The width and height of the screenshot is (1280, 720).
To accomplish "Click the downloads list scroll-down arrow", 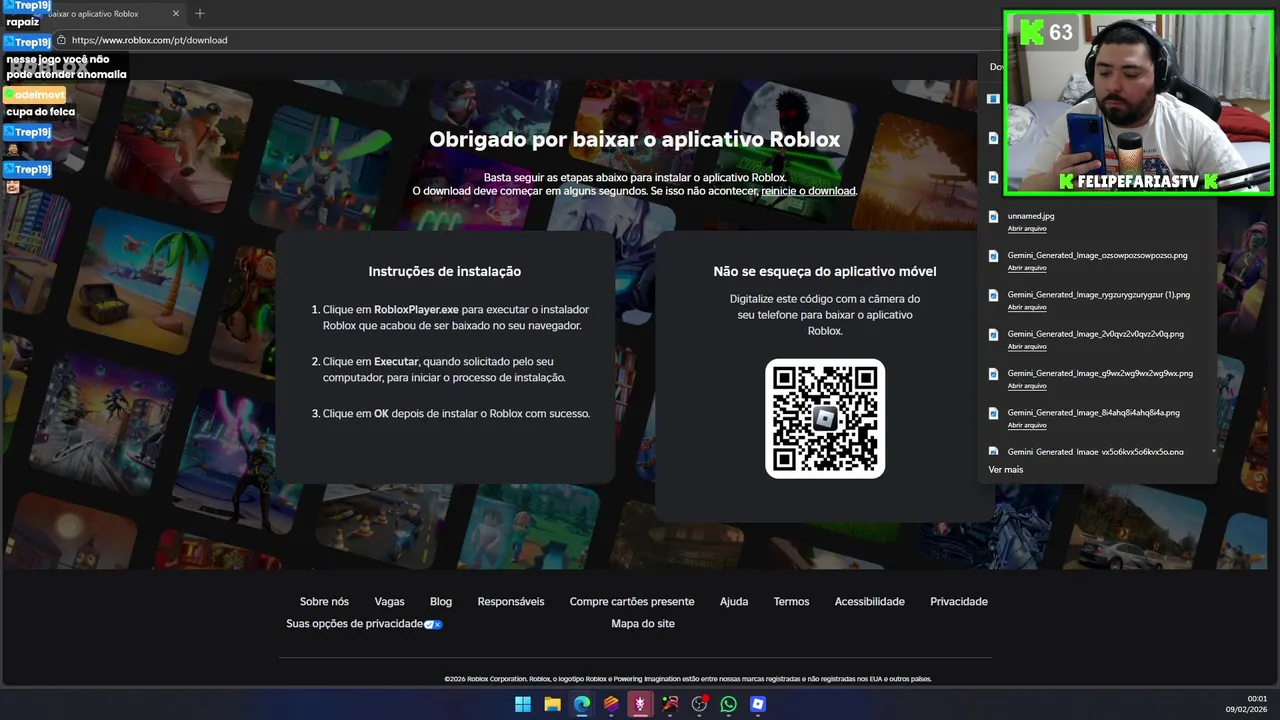I will pos(1214,452).
